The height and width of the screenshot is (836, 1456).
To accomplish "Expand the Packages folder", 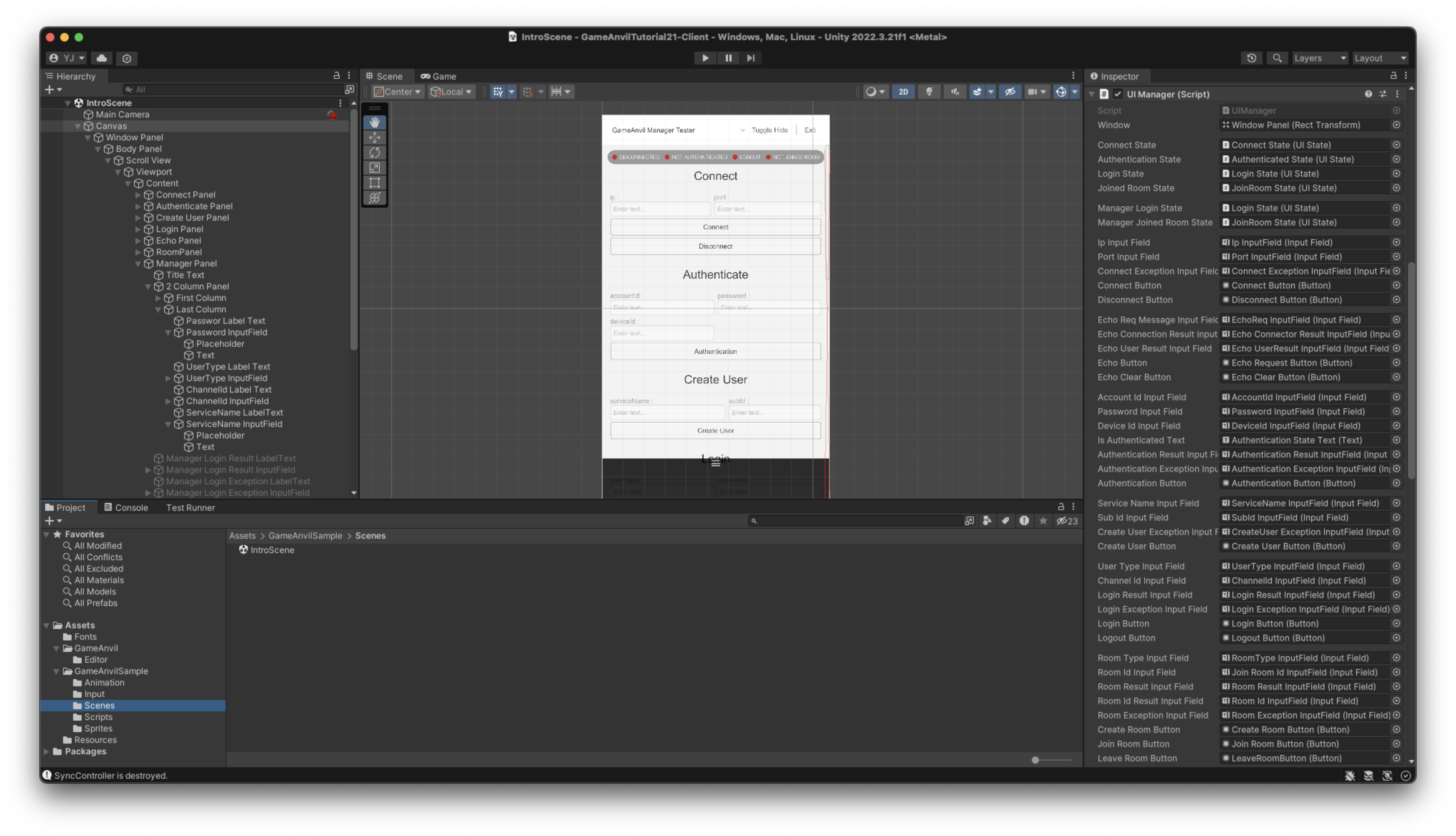I will (47, 751).
